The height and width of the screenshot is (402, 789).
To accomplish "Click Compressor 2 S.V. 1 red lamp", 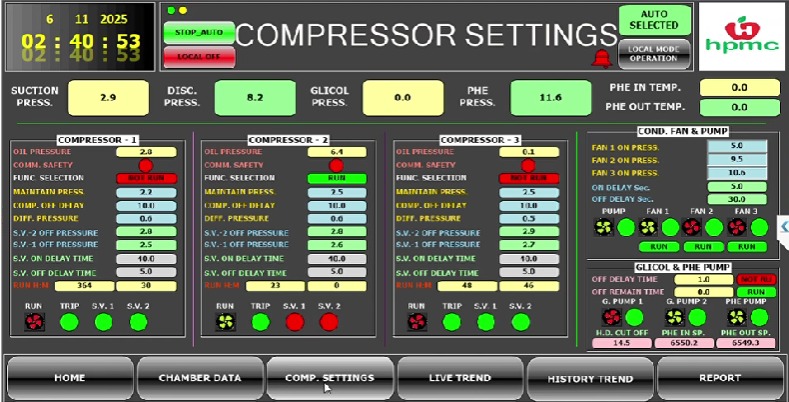I will (x=295, y=321).
